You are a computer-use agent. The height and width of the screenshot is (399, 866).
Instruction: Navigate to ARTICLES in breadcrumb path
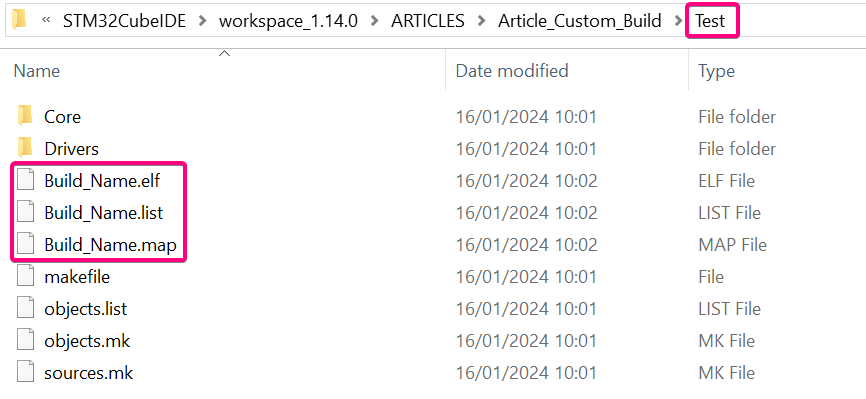point(427,21)
